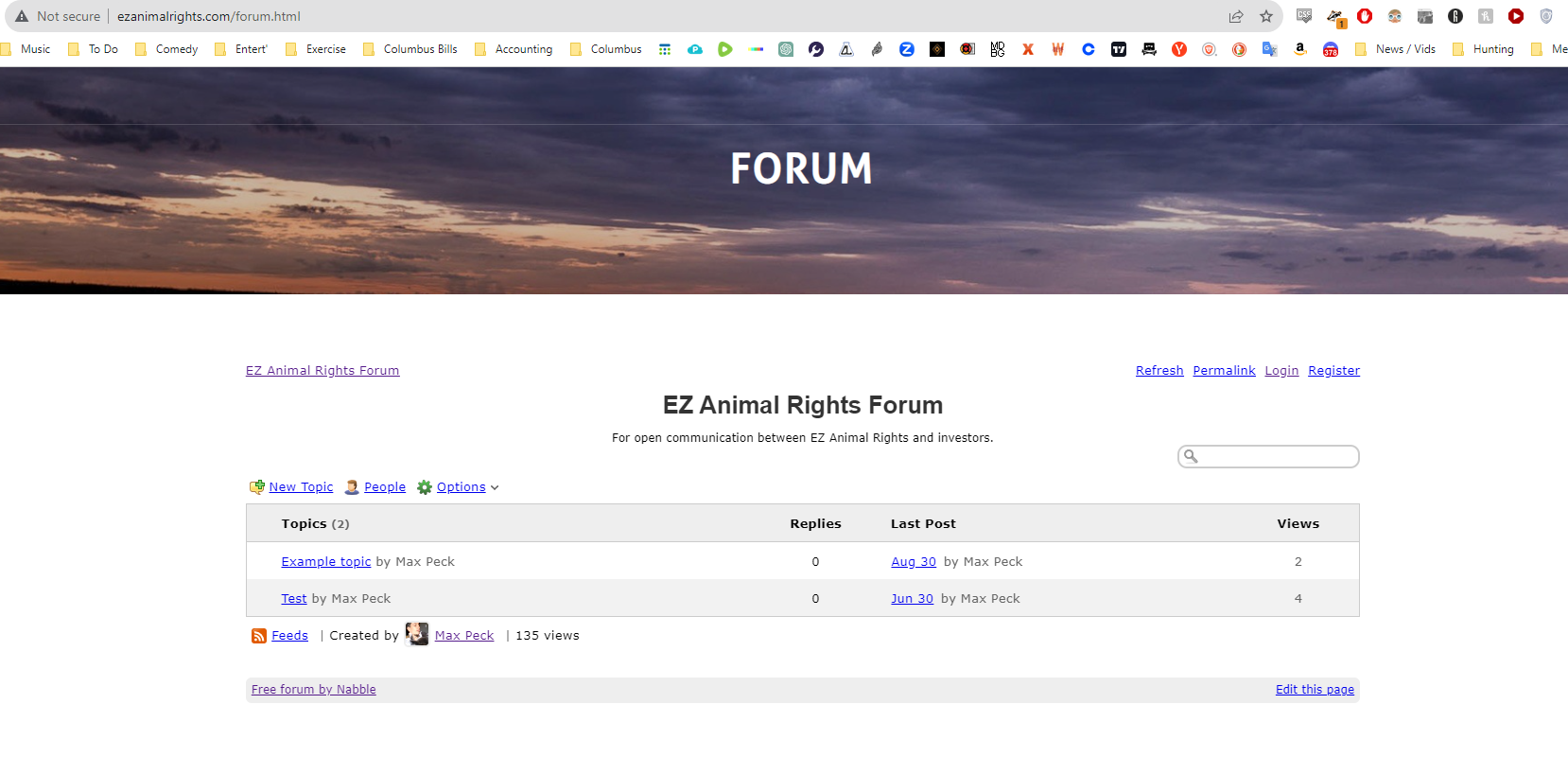Click the Login link
Screen dimensions: 1568x757
coord(1281,371)
